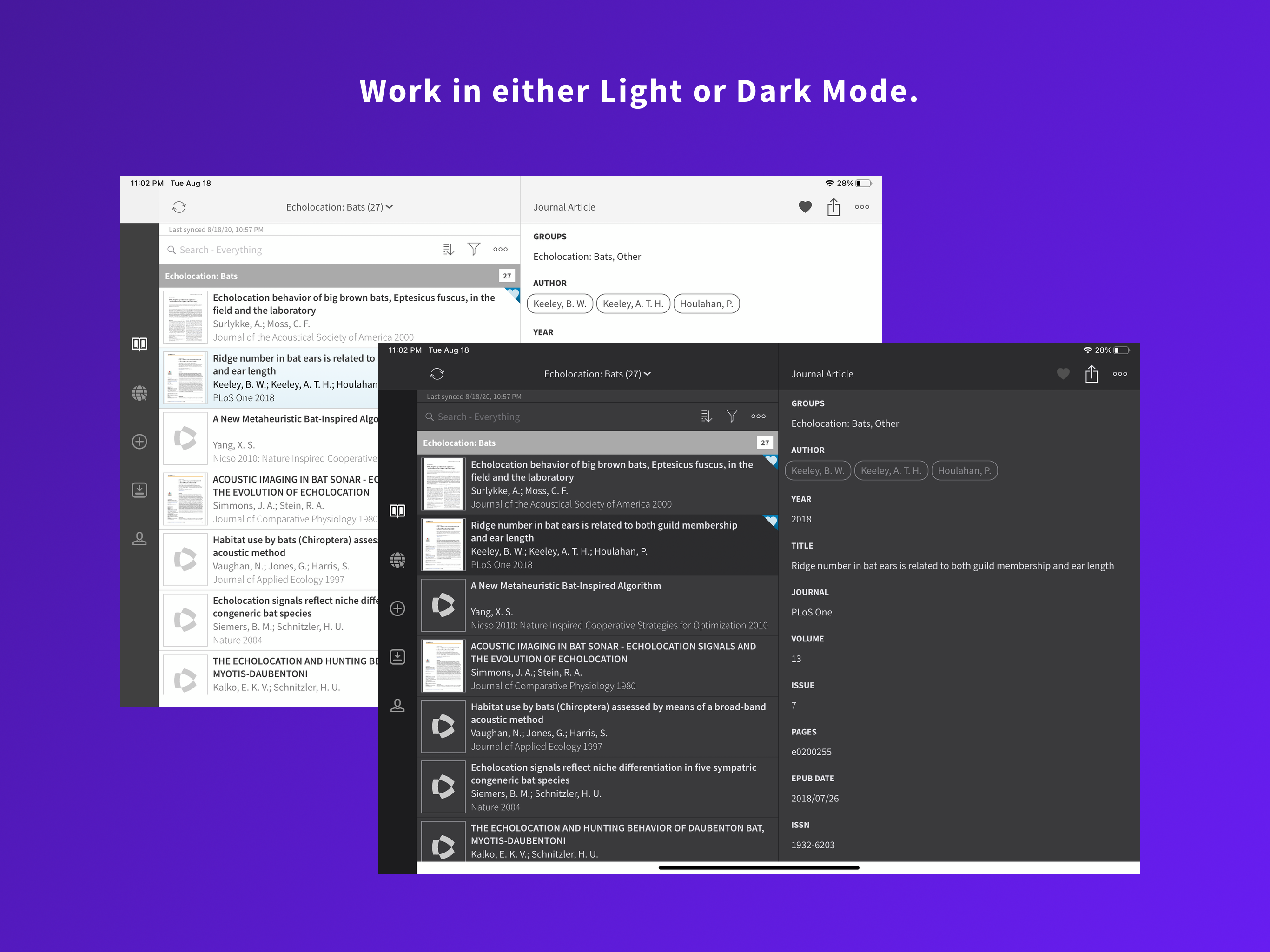The height and width of the screenshot is (952, 1270).
Task: Sync the light mode library with the refresh icon
Action: [x=179, y=207]
